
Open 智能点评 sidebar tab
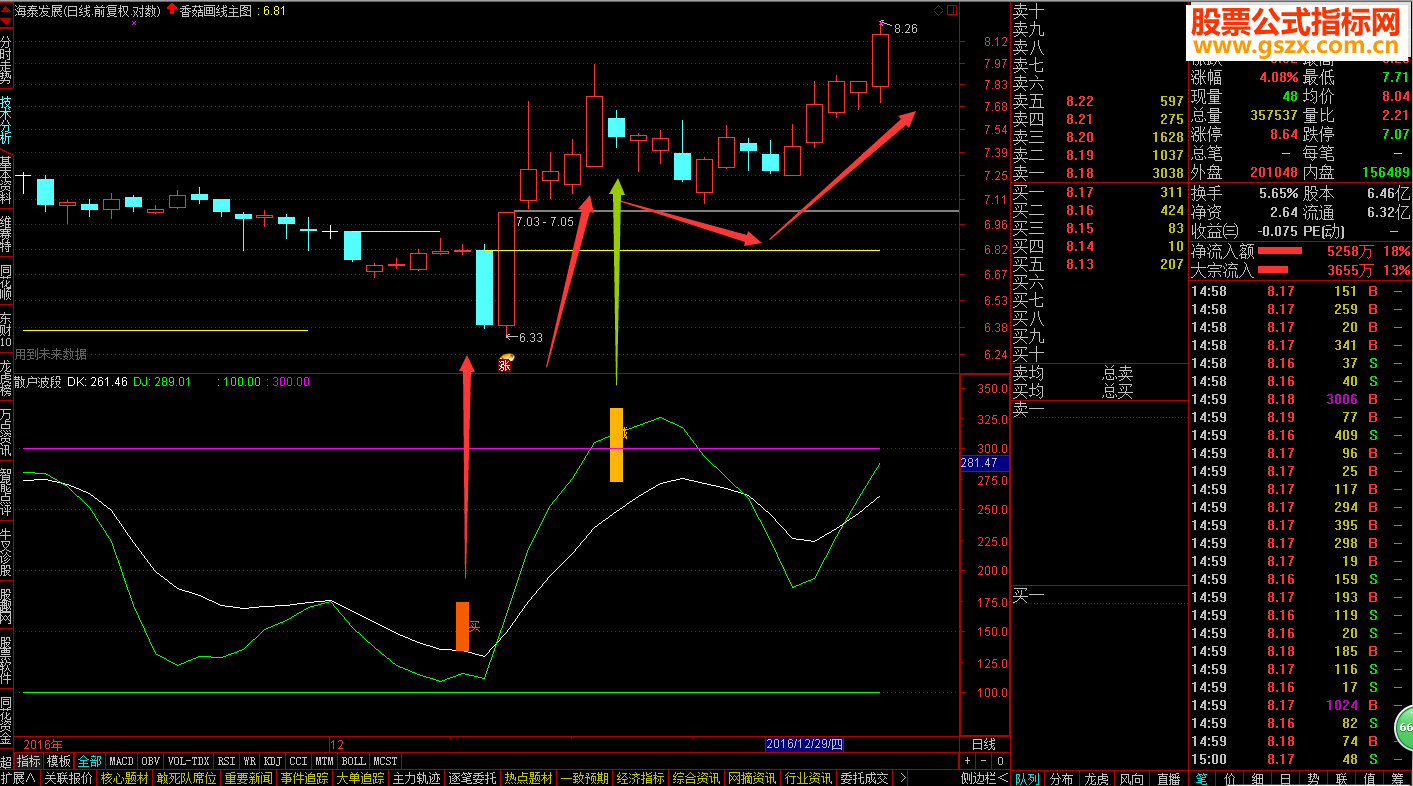6,491
